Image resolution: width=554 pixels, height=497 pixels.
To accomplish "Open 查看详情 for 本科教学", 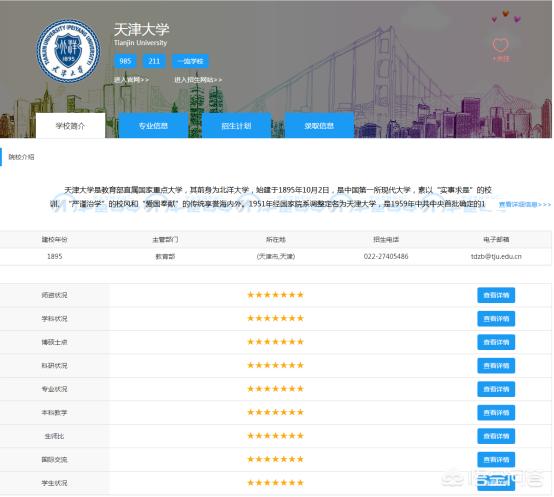I will pyautogui.click(x=496, y=413).
